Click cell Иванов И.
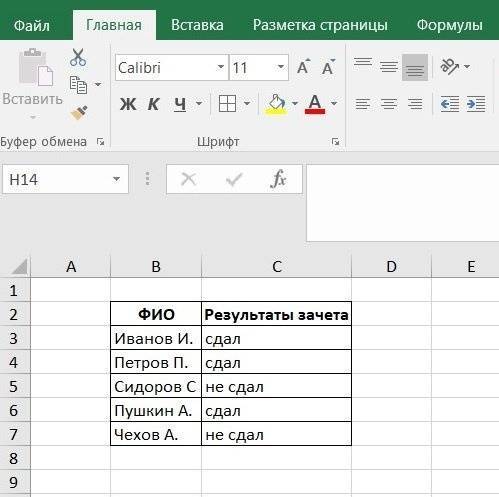Viewport: 499px width, 497px height. click(156, 338)
